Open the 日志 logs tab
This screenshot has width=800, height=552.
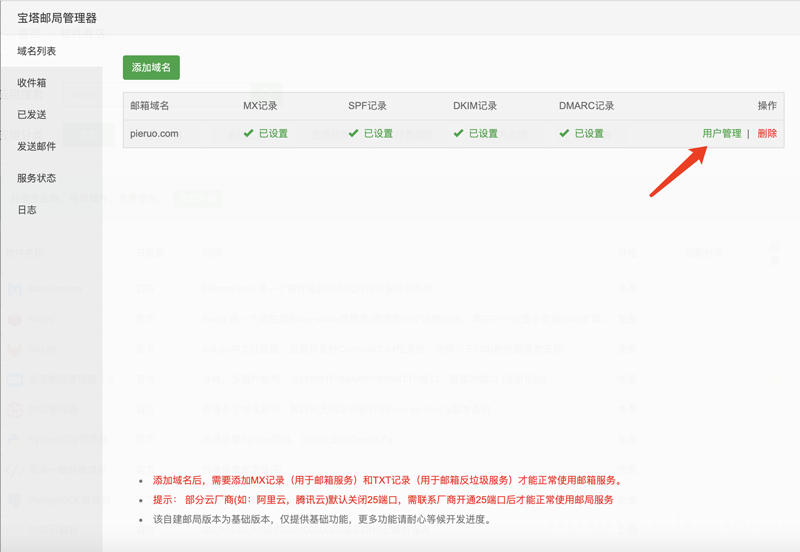click(x=27, y=210)
